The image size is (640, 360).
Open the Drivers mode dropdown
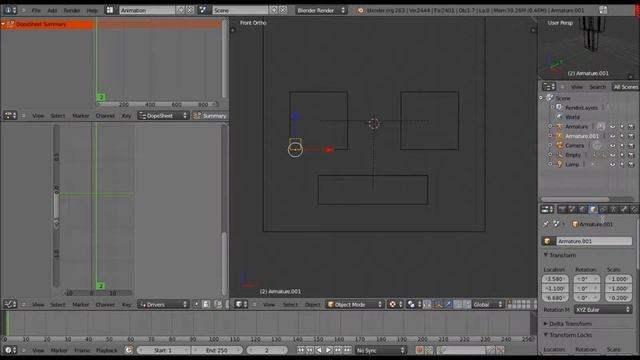[163, 304]
